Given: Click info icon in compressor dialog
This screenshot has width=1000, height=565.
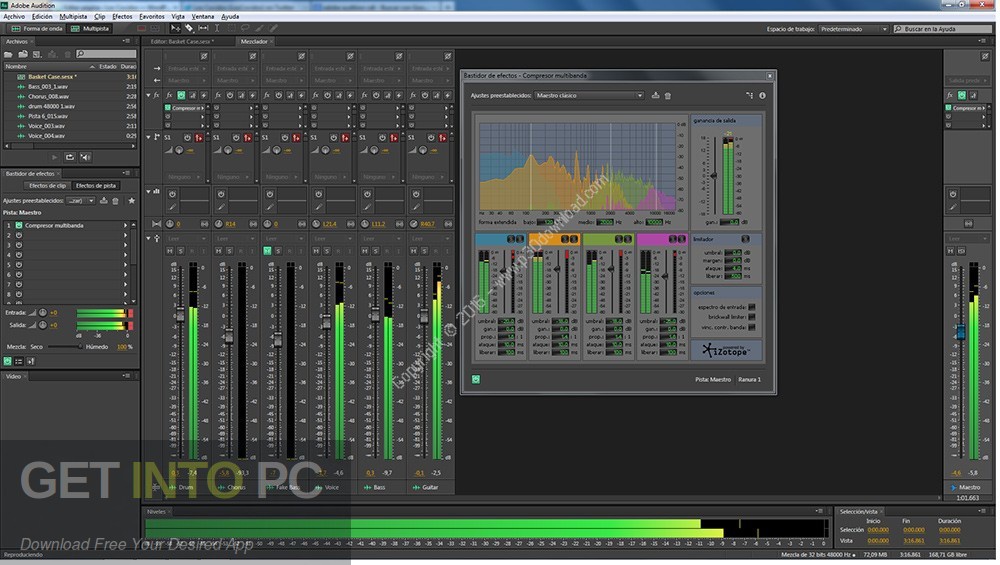Looking at the screenshot, I should (x=762, y=96).
